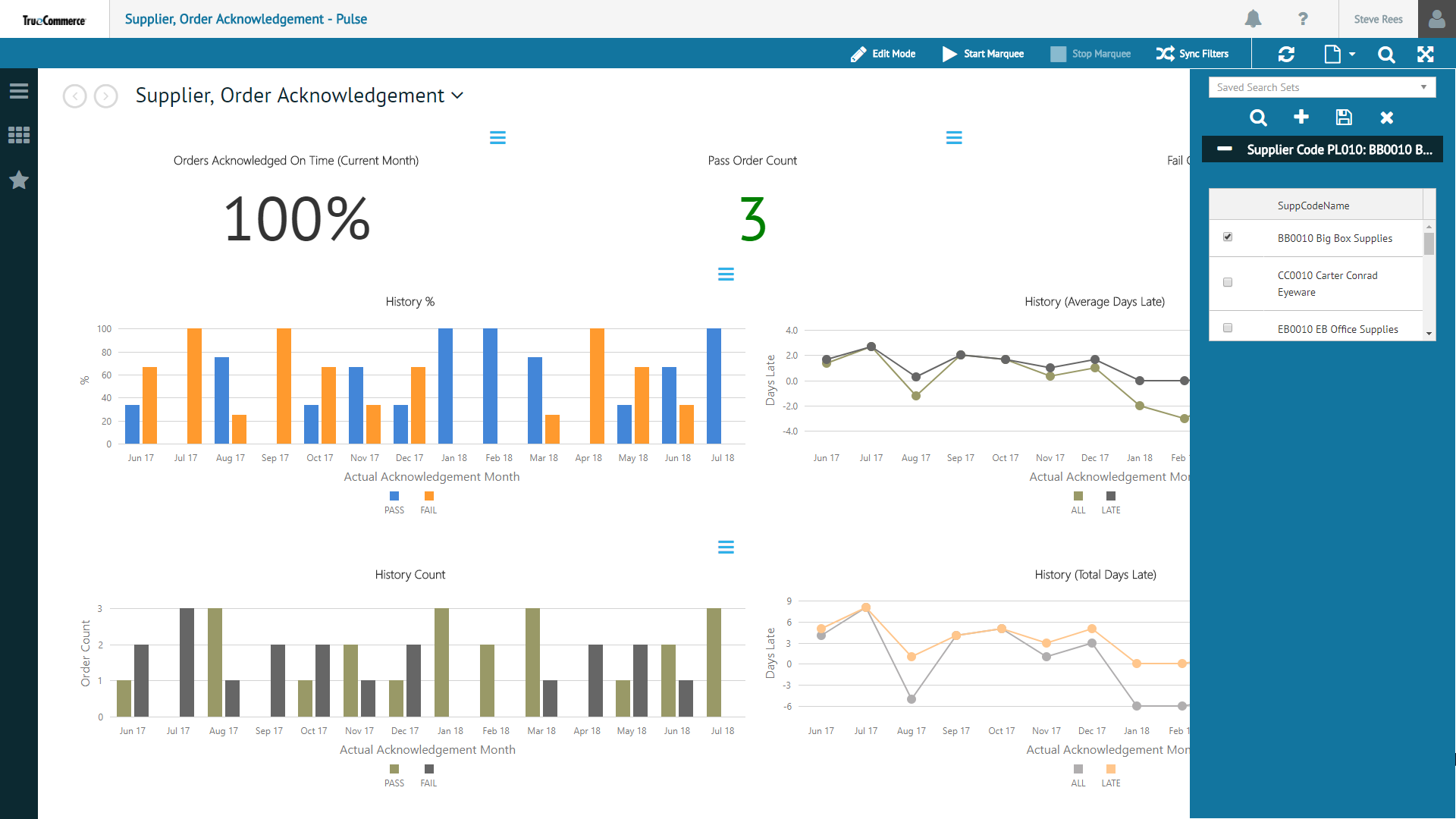Click Start Marquee
The height and width of the screenshot is (819, 1456).
pos(983,54)
